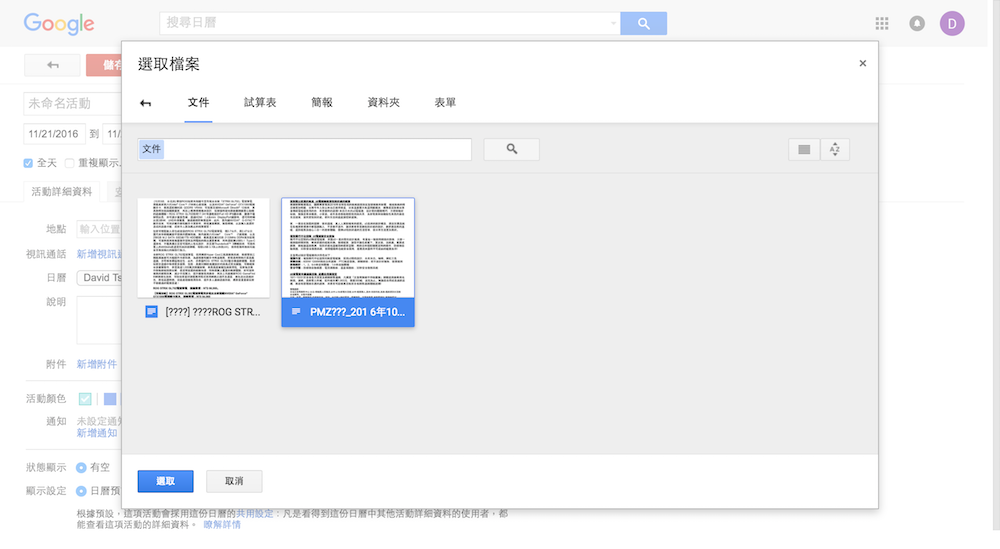This screenshot has height=549, width=1000.
Task: Open the 資料夾 tab
Action: coord(384,103)
